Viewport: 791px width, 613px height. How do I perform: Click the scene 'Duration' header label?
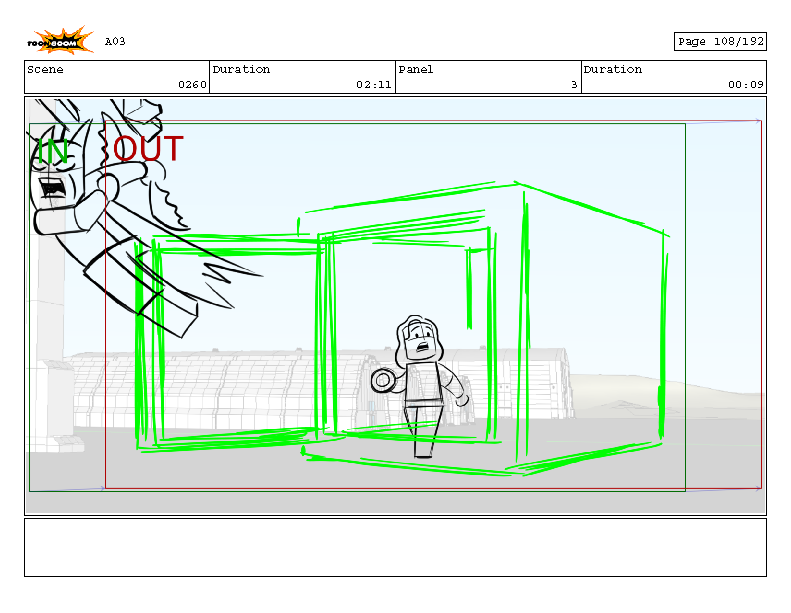pos(241,69)
